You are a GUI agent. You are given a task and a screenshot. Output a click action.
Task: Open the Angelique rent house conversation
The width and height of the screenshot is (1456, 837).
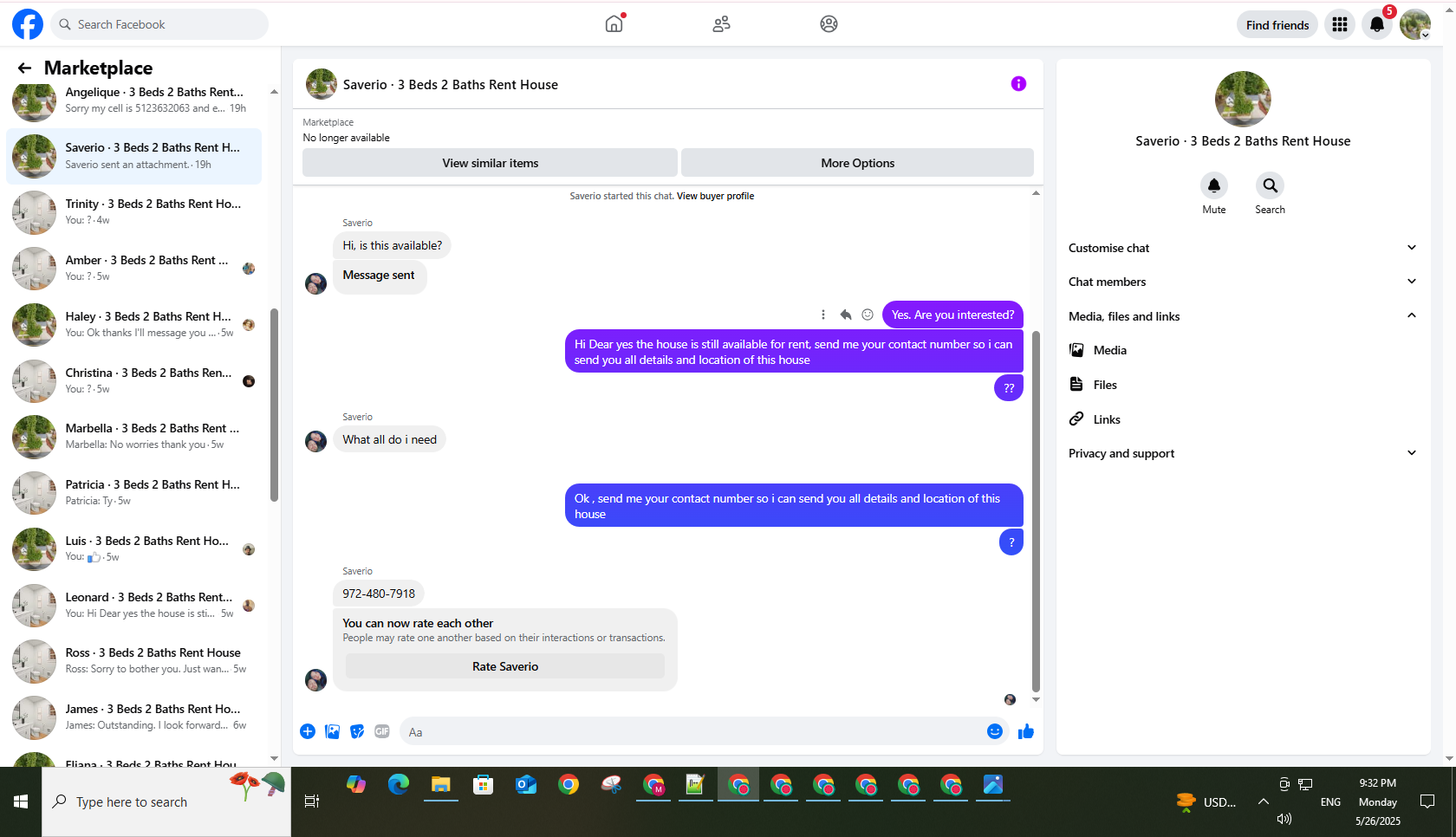tap(133, 100)
